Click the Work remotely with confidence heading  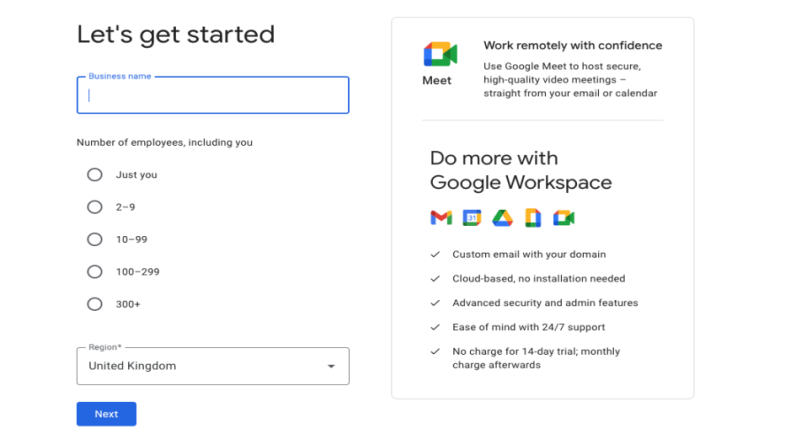(573, 46)
